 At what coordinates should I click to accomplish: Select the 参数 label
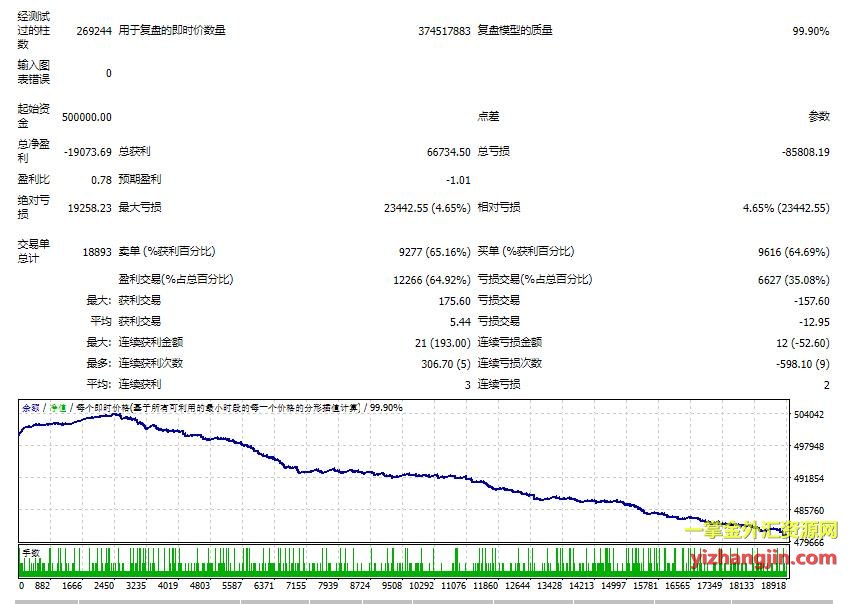(819, 116)
